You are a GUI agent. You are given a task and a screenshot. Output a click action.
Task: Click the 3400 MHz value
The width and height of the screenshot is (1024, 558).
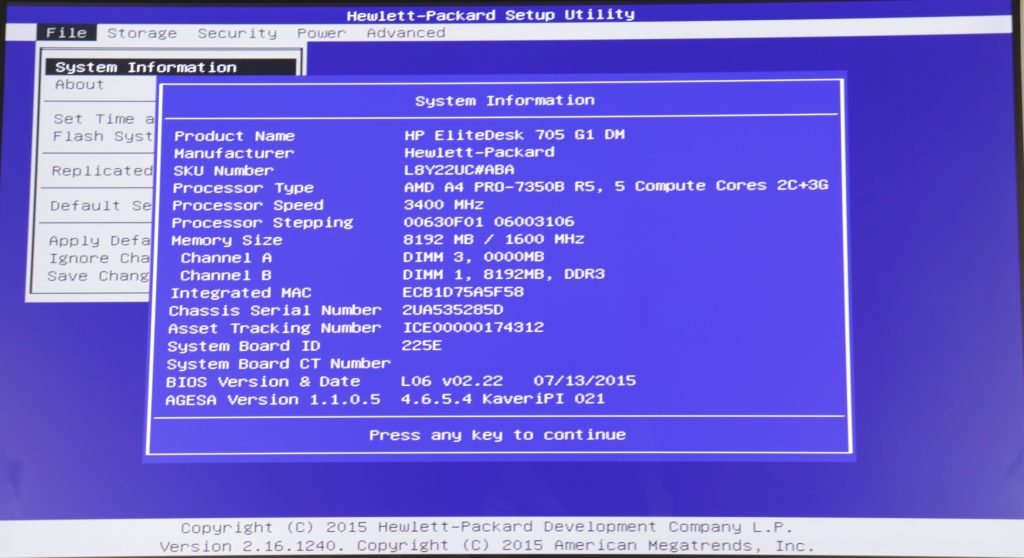coord(443,205)
